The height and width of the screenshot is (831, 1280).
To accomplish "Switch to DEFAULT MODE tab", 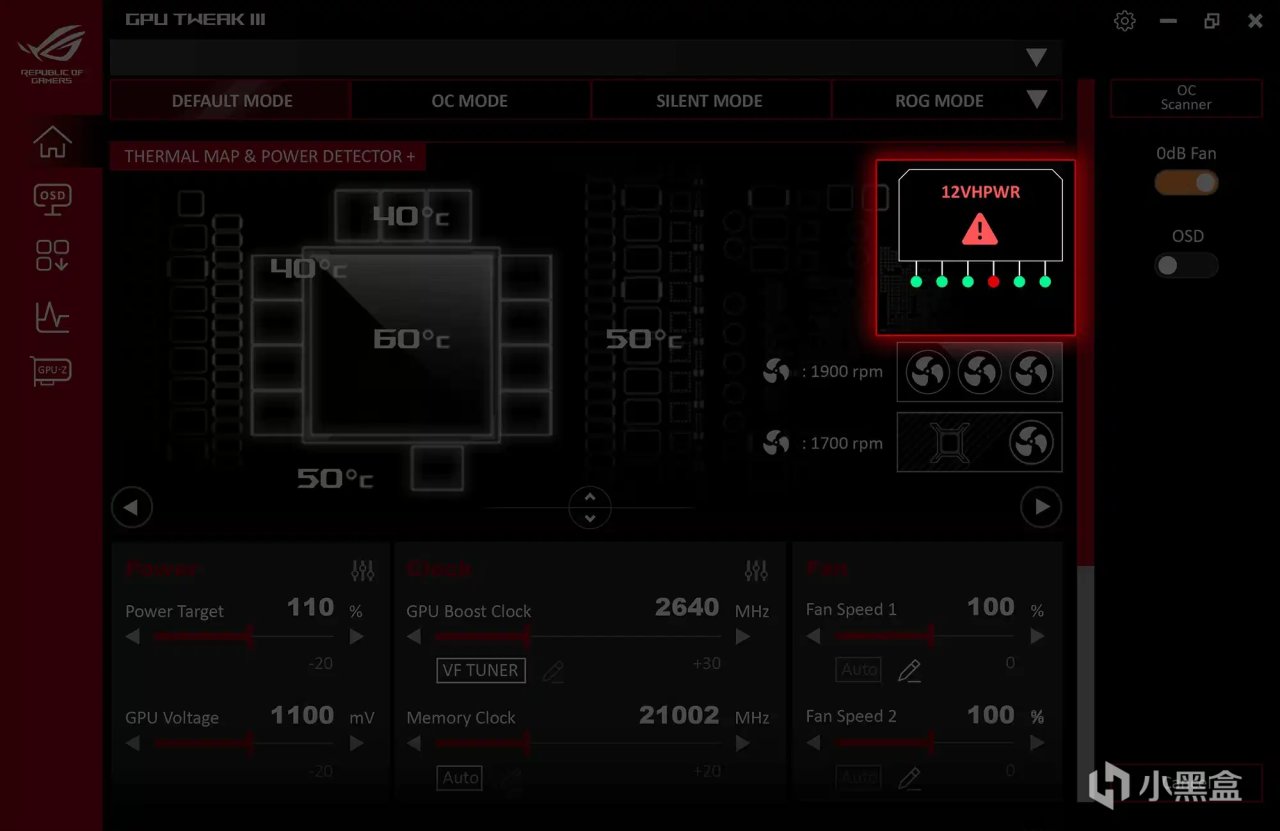I will [x=231, y=101].
